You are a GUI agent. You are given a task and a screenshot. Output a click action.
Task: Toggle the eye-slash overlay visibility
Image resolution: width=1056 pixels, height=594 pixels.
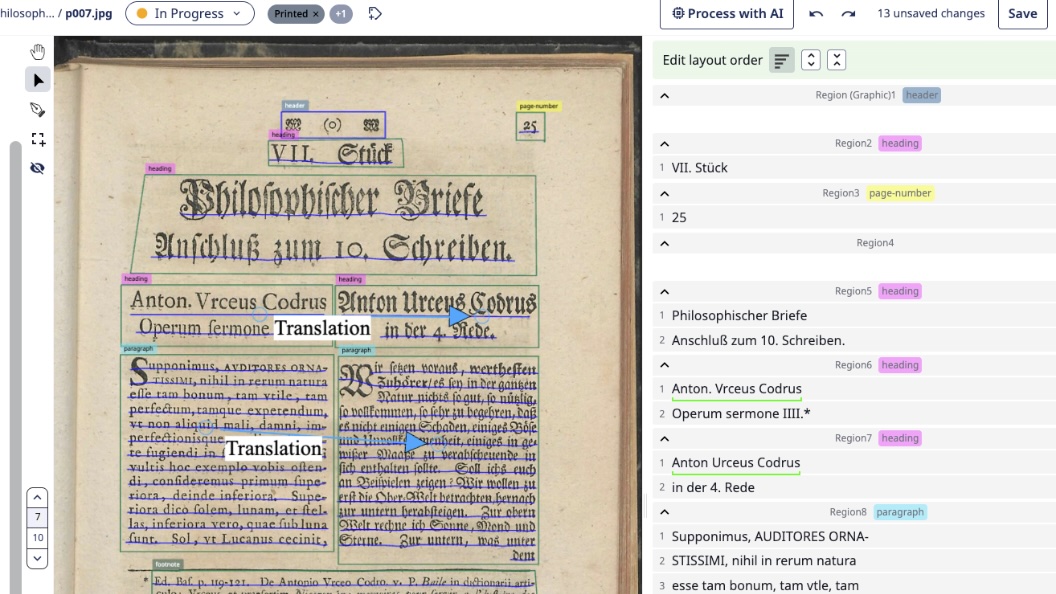pos(38,168)
